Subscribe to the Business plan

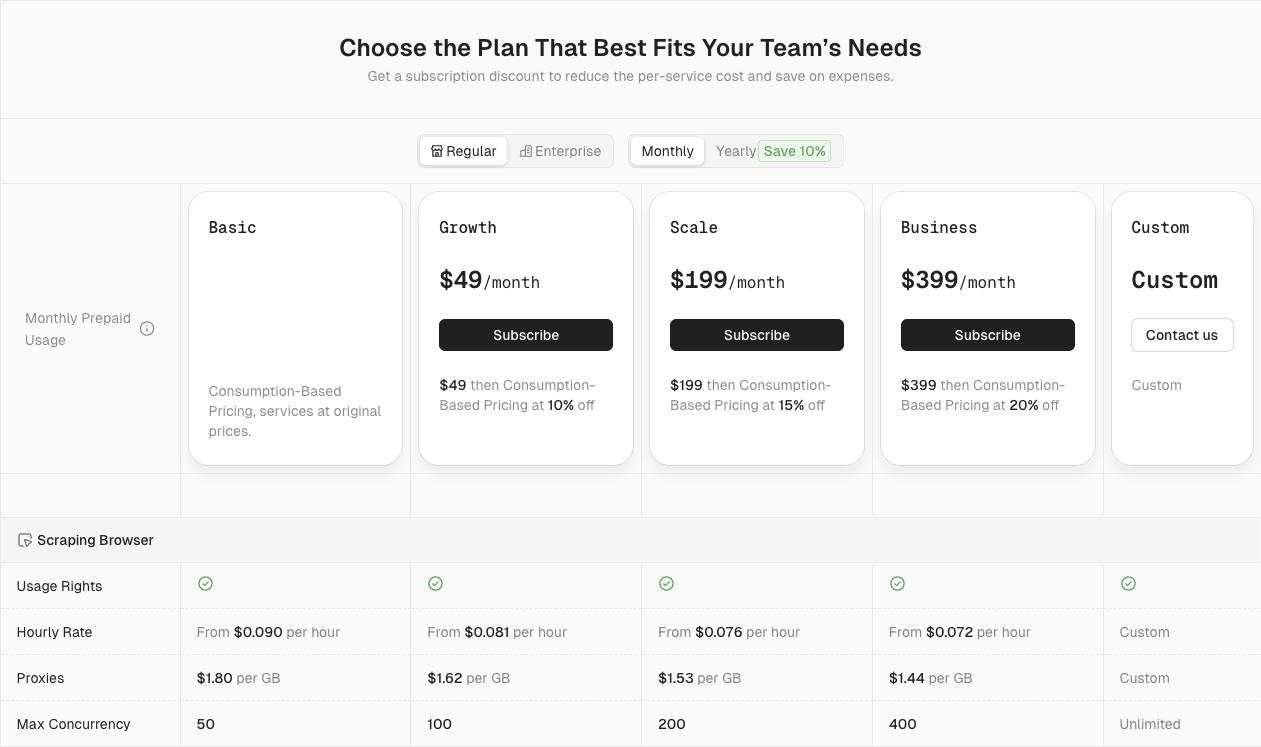coord(988,335)
